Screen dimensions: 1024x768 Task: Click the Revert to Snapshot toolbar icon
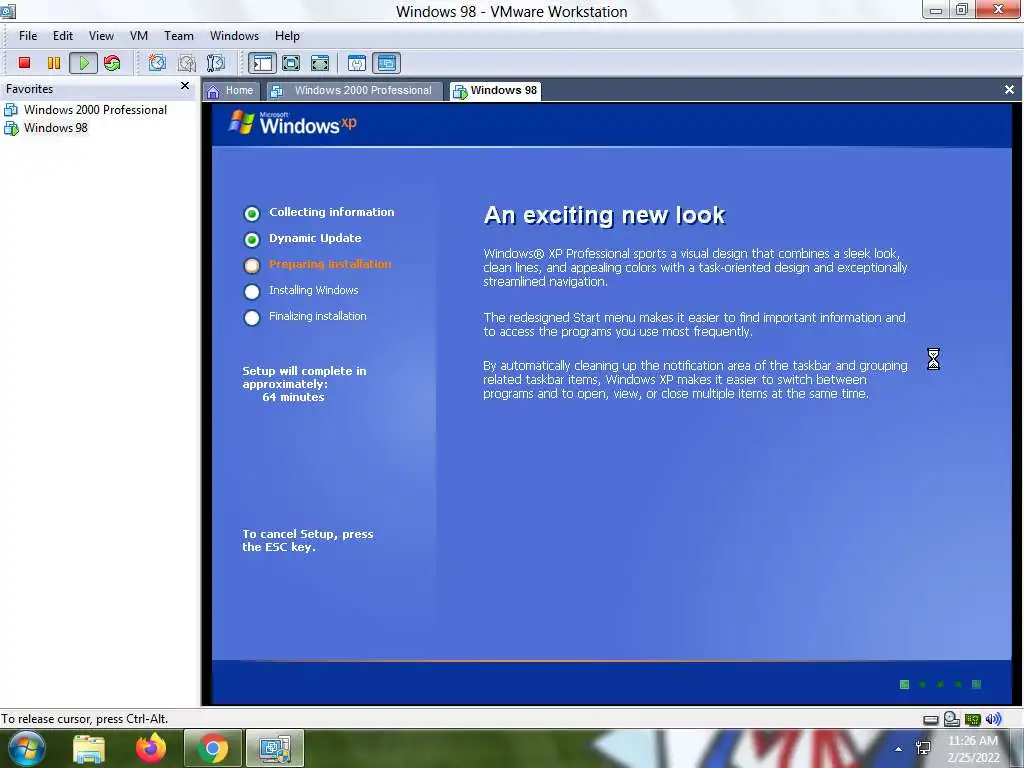pos(187,63)
